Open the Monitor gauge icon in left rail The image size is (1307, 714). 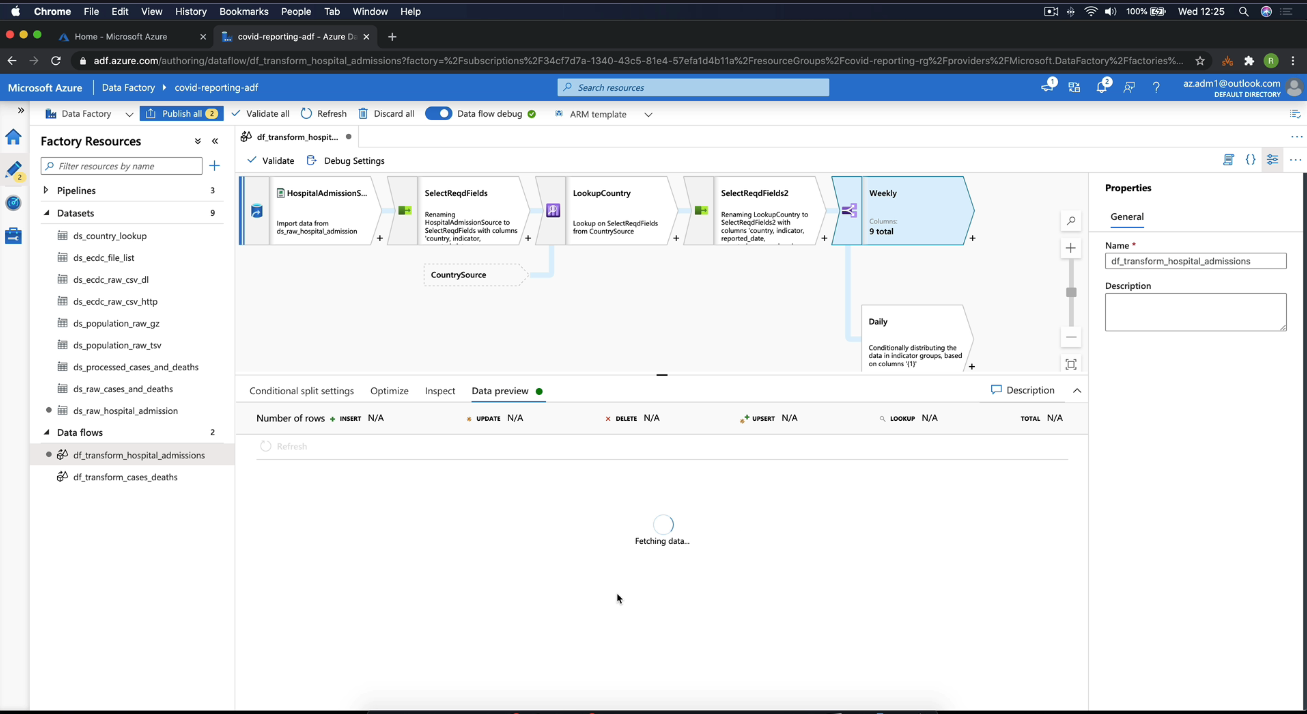coord(13,203)
